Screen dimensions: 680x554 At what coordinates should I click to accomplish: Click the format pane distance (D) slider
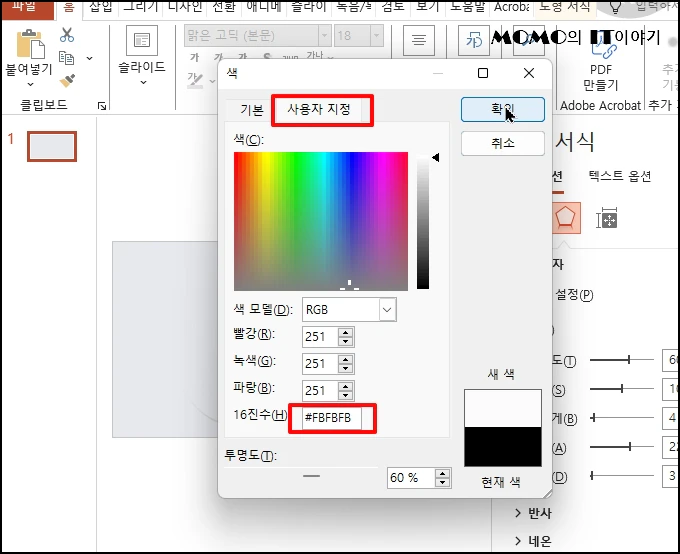pyautogui.click(x=622, y=475)
